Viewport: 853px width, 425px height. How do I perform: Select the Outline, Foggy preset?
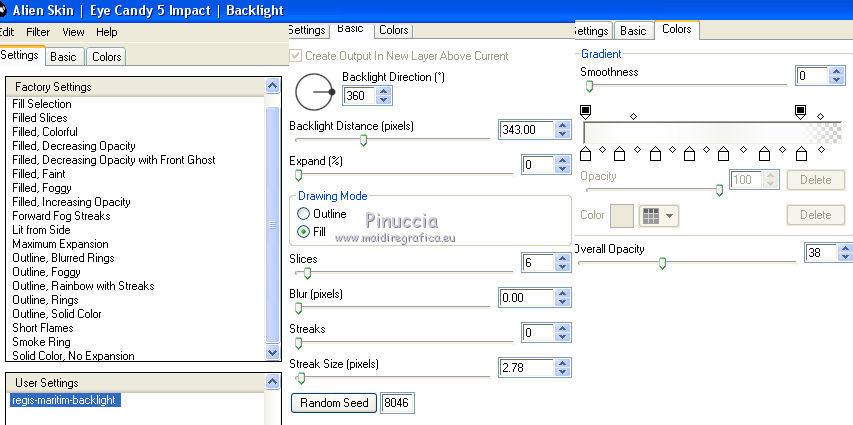pyautogui.click(x=46, y=272)
